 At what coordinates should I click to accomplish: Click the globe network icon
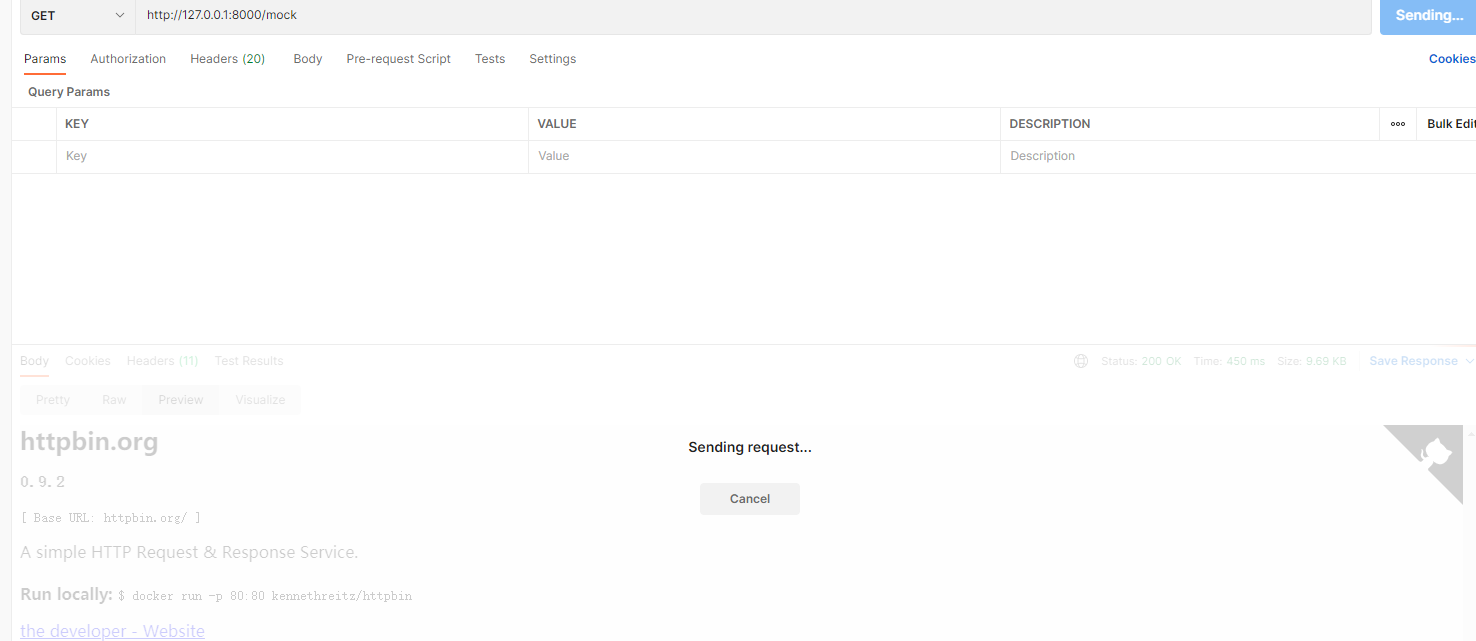click(x=1081, y=361)
